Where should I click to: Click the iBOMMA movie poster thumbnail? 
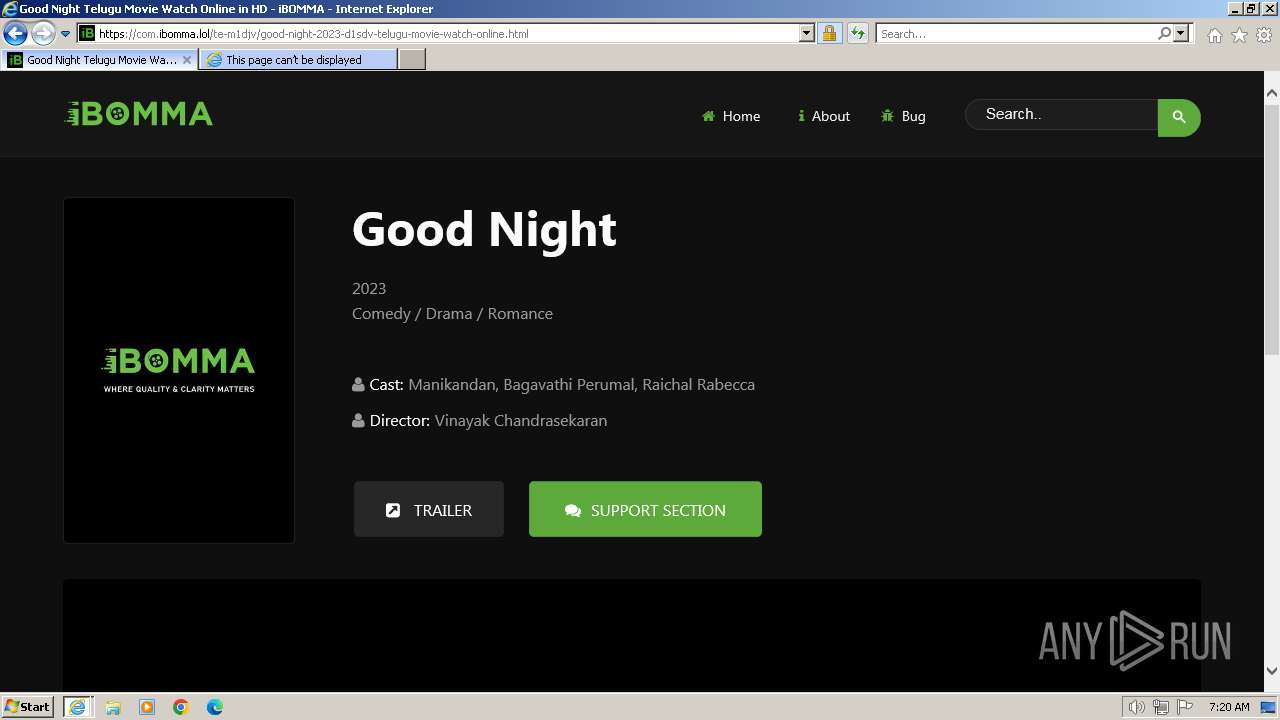tap(179, 370)
